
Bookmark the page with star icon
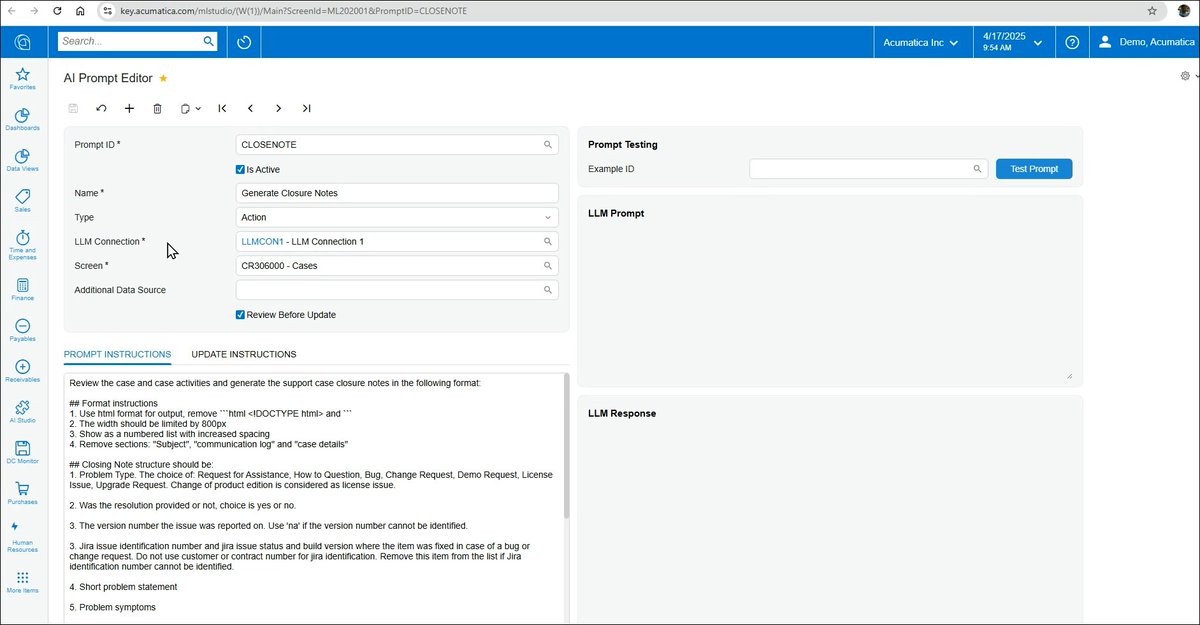tap(1153, 11)
